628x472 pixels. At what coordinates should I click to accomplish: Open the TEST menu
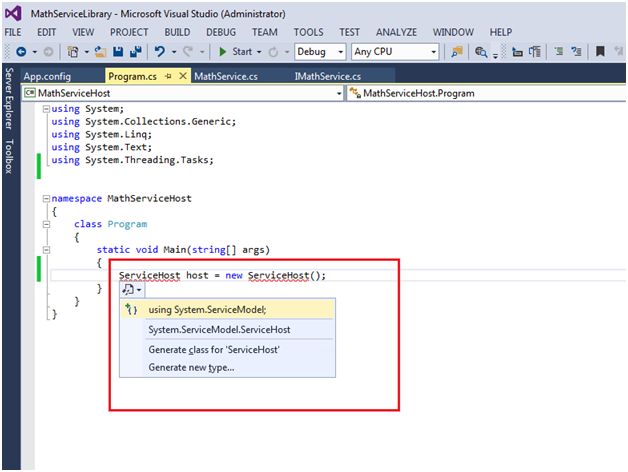(x=350, y=32)
